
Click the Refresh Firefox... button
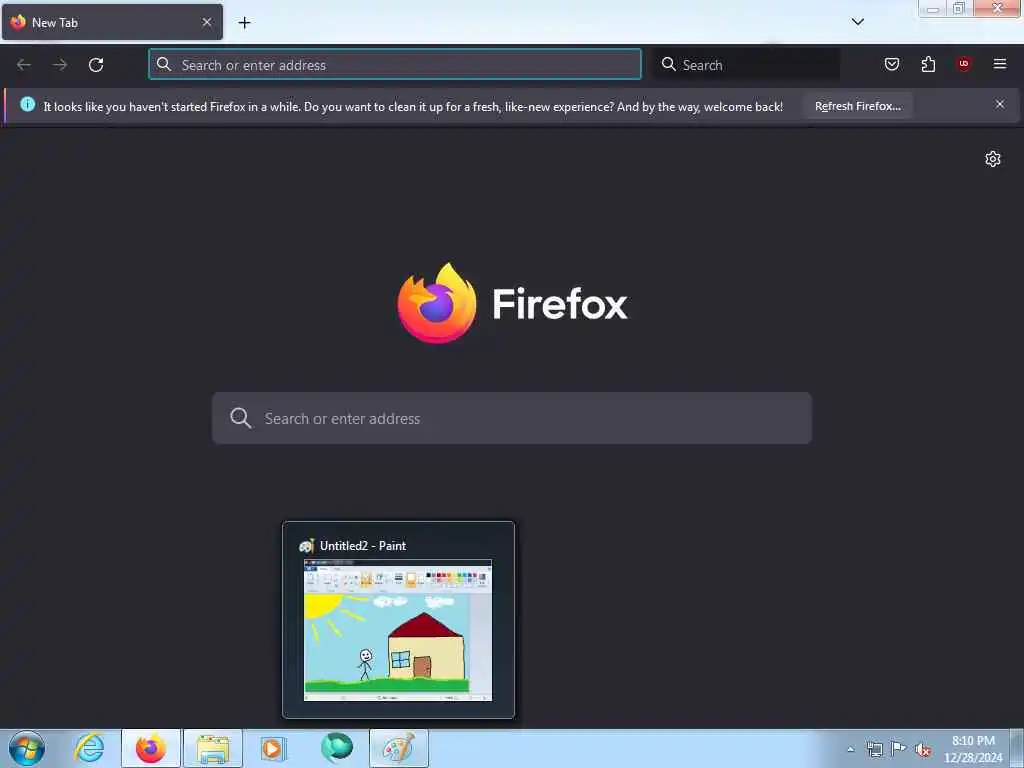point(857,106)
